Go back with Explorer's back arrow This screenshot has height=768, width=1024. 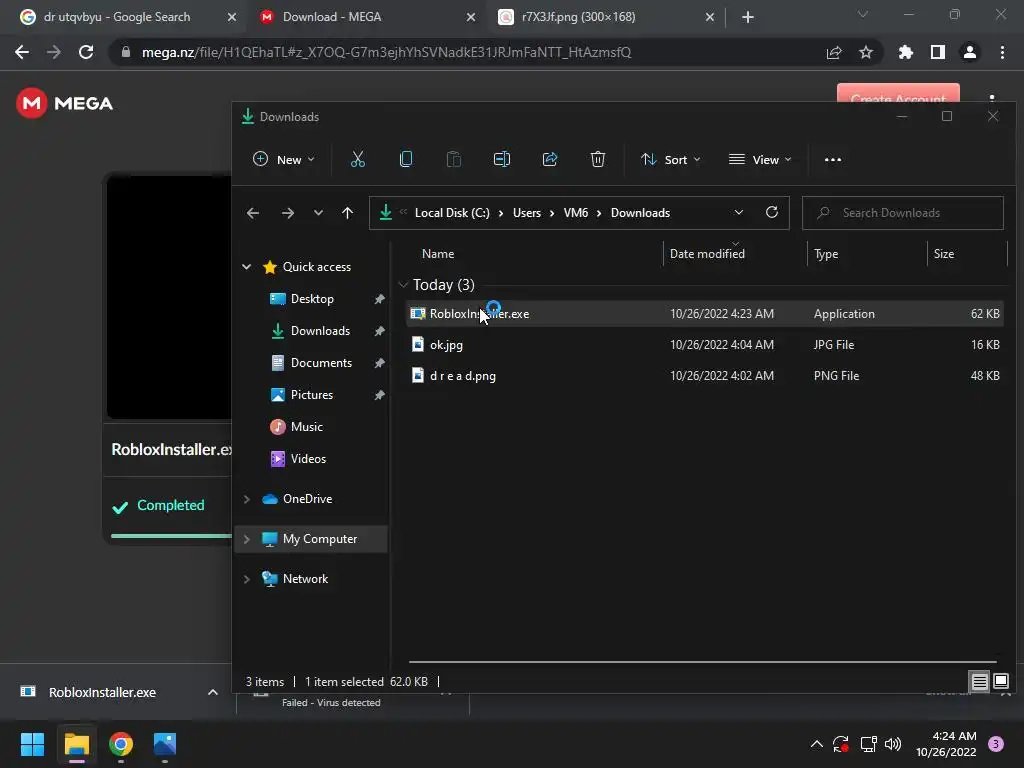(253, 213)
